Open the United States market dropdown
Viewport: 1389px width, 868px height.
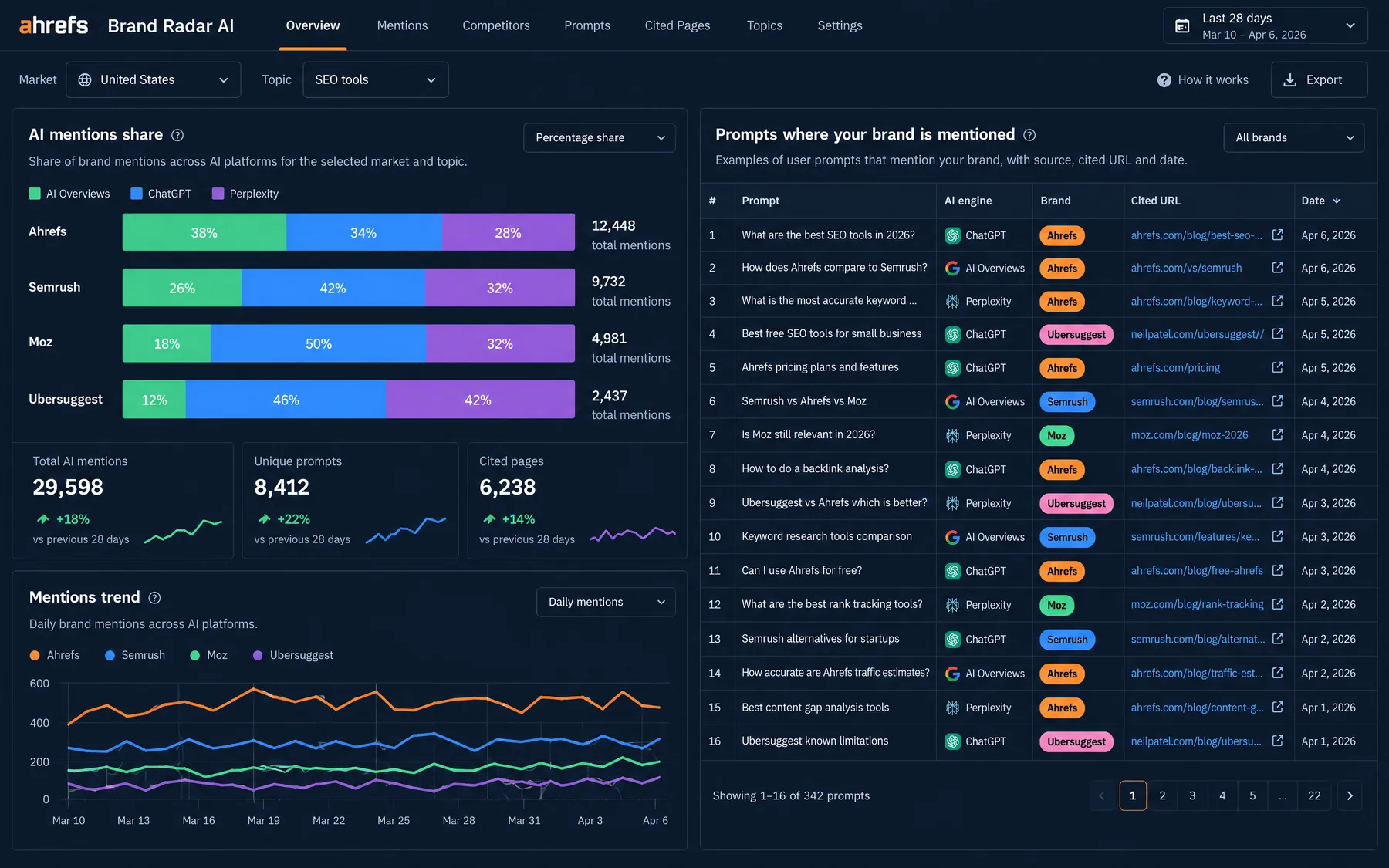pos(153,79)
